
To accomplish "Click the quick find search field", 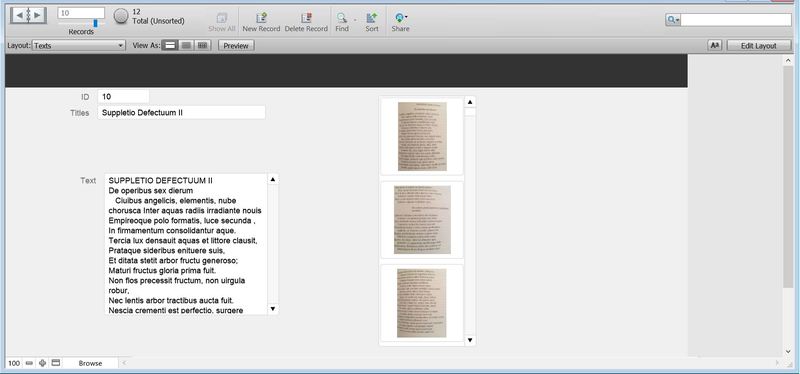I will click(736, 20).
